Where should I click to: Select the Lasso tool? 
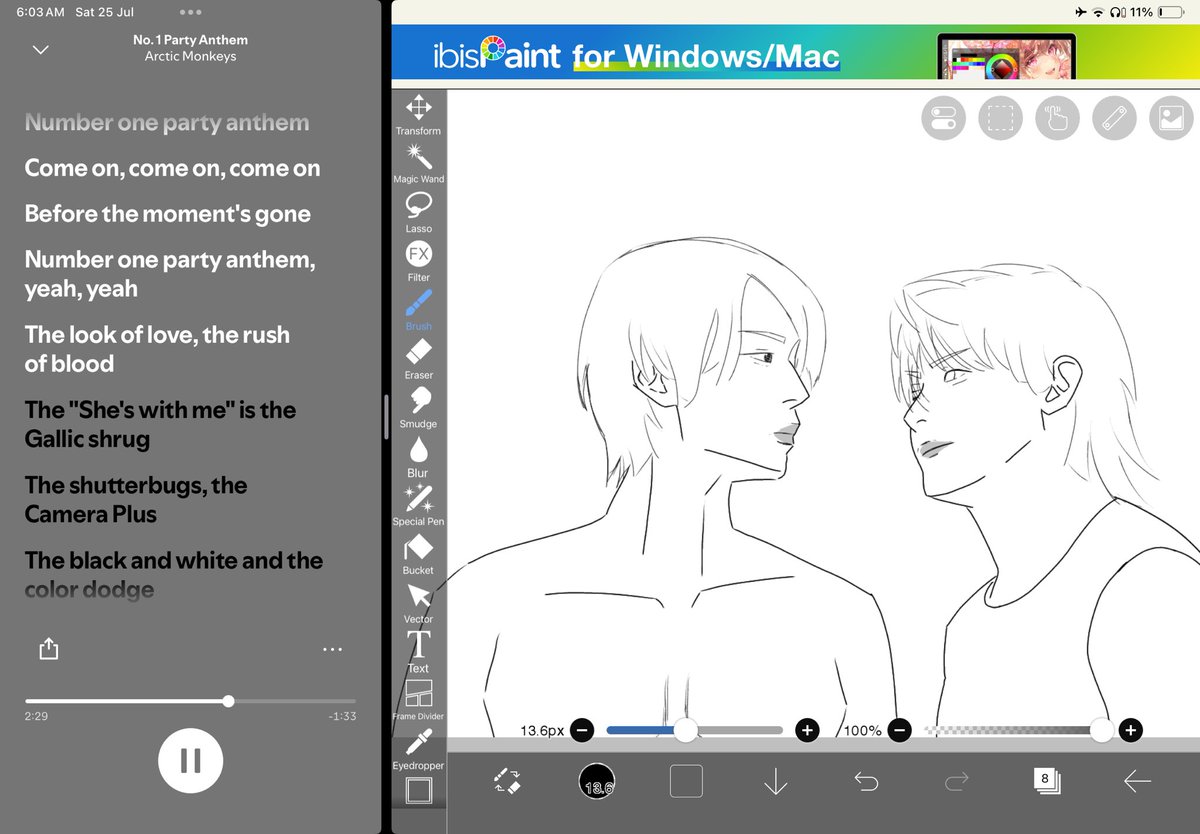(x=418, y=213)
